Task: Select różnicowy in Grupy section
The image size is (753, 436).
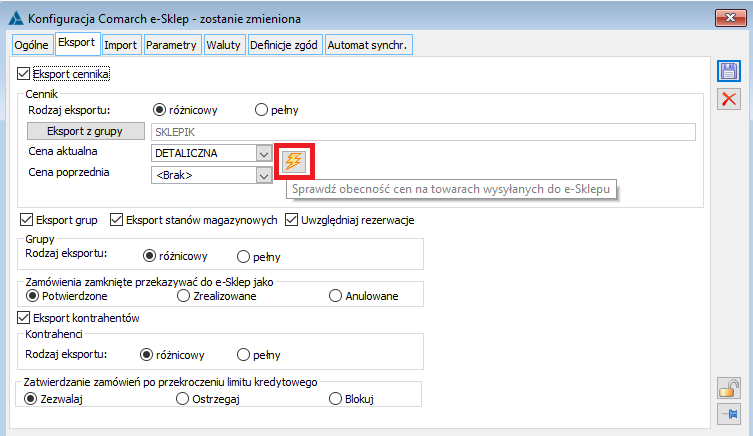Action: click(x=149, y=256)
